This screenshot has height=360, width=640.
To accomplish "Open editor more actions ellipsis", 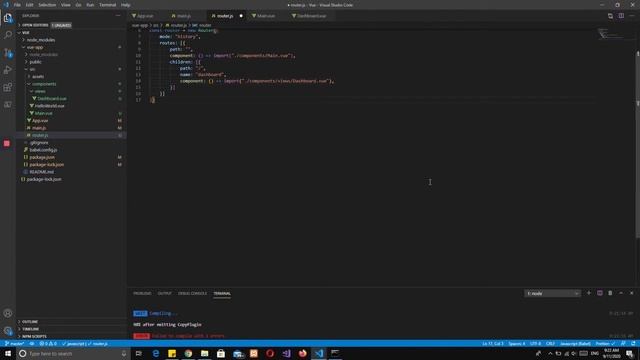I will (631, 16).
